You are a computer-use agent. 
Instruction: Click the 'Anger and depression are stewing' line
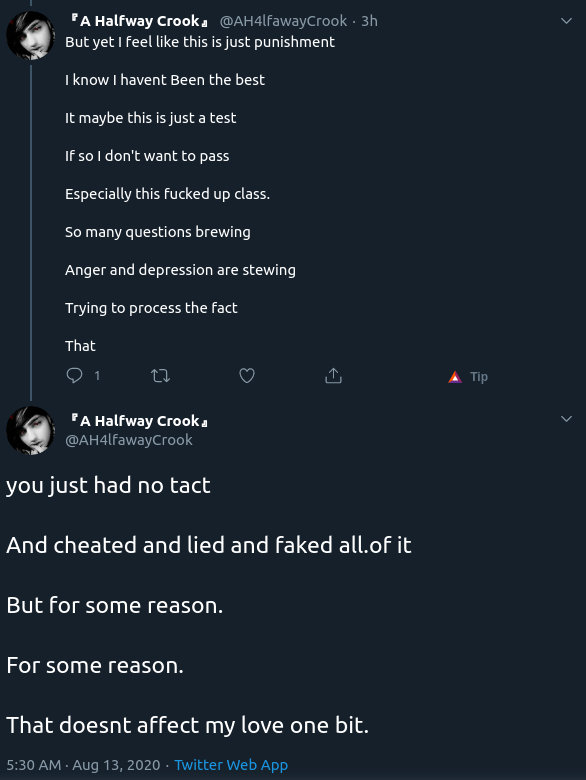[180, 270]
